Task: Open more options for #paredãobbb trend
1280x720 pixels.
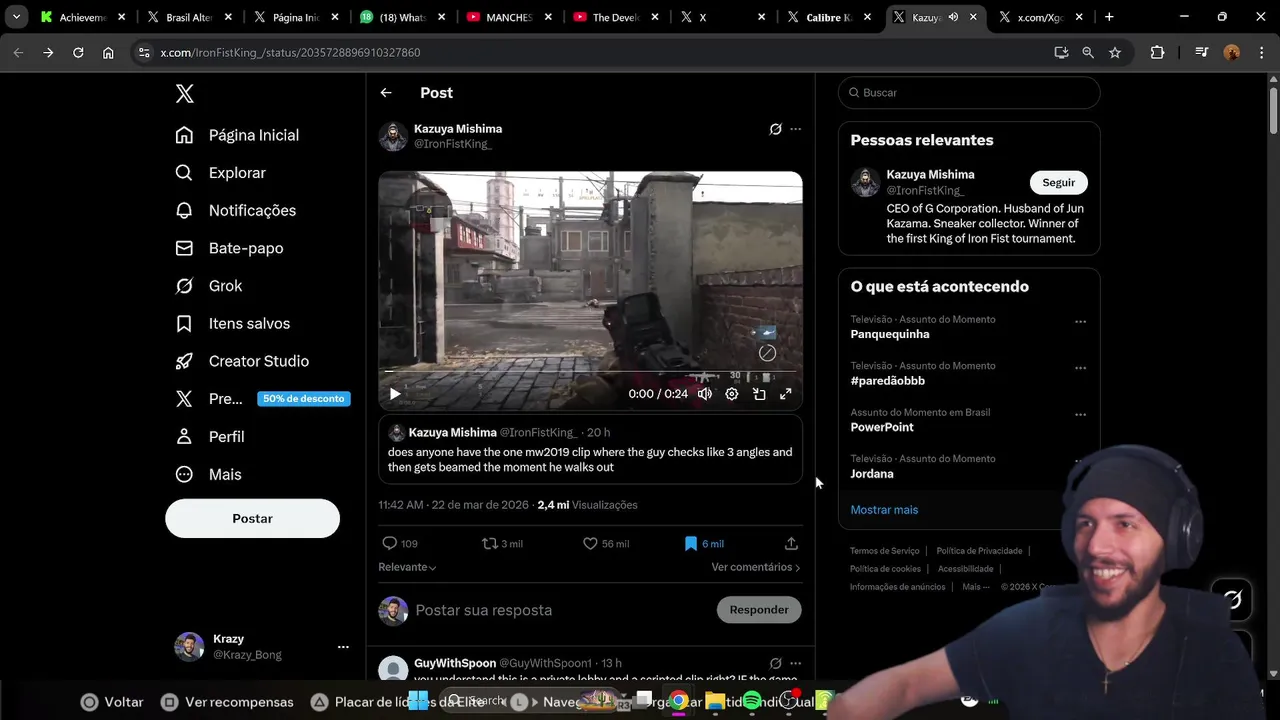Action: coord(1080,368)
